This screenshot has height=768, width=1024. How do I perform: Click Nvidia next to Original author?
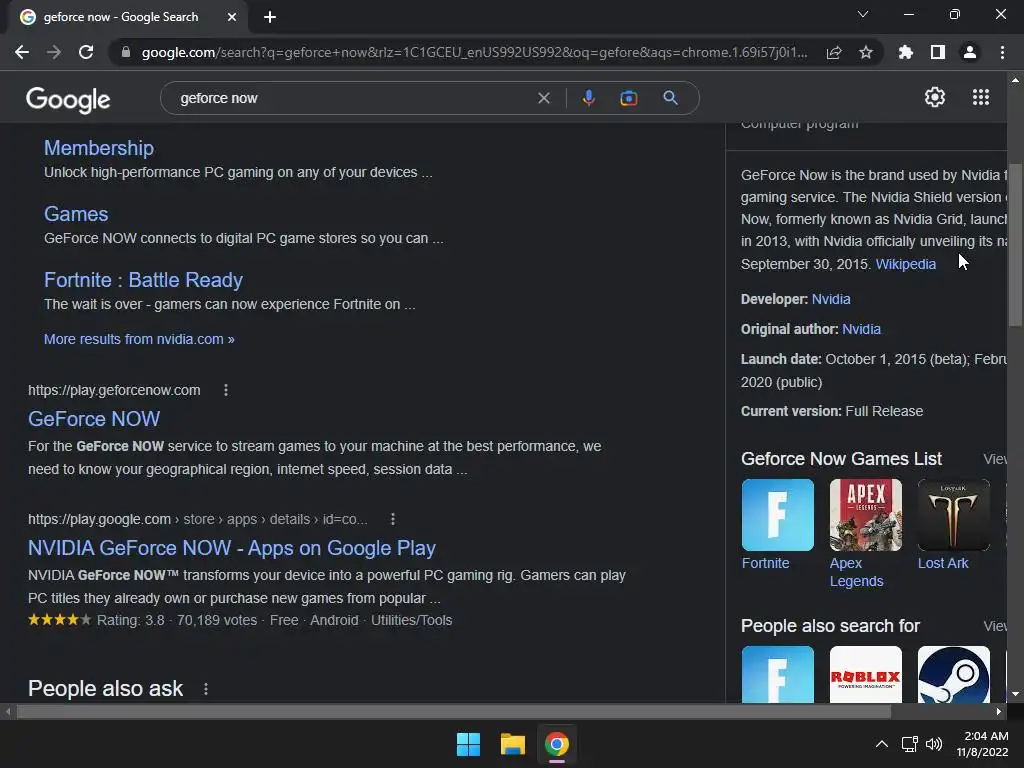(x=861, y=329)
